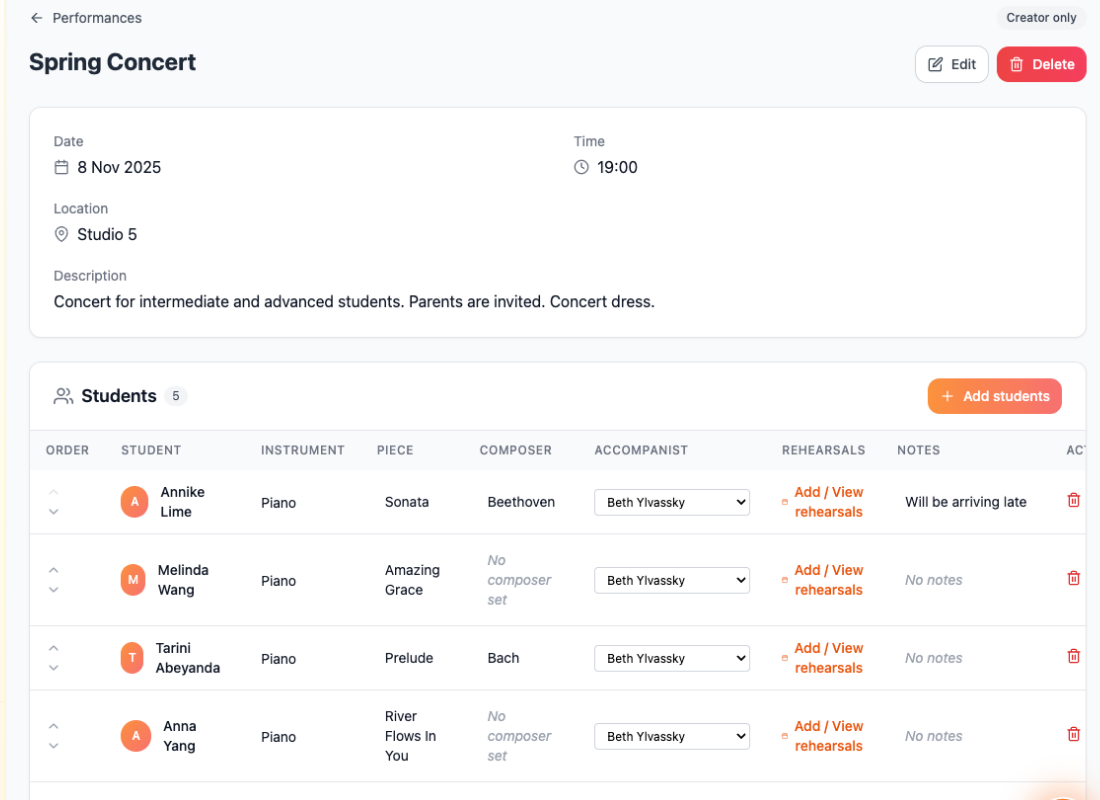Image resolution: width=1100 pixels, height=800 pixels.
Task: Move Melinda Wang up in order
Action: click(54, 570)
